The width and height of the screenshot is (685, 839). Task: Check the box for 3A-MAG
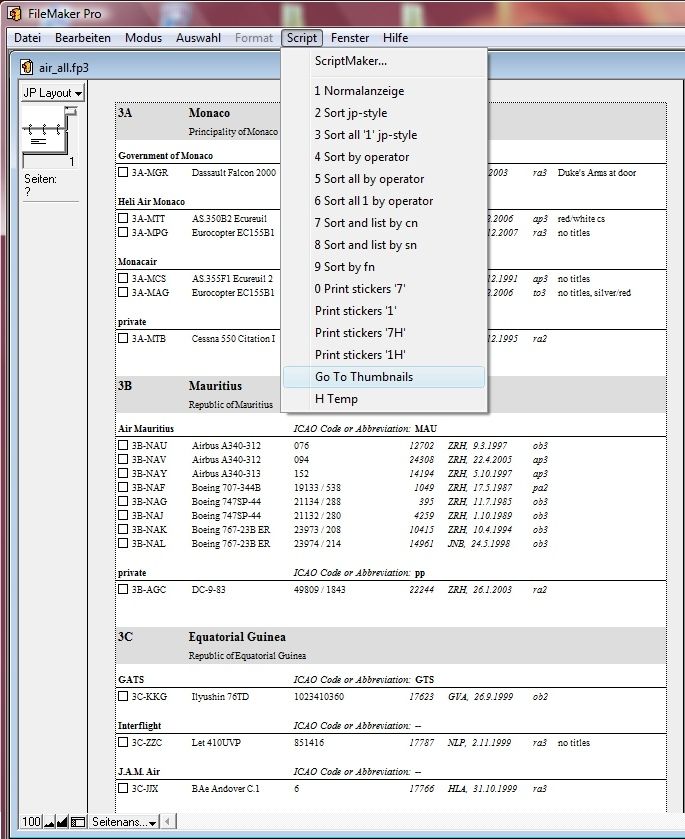[123, 292]
